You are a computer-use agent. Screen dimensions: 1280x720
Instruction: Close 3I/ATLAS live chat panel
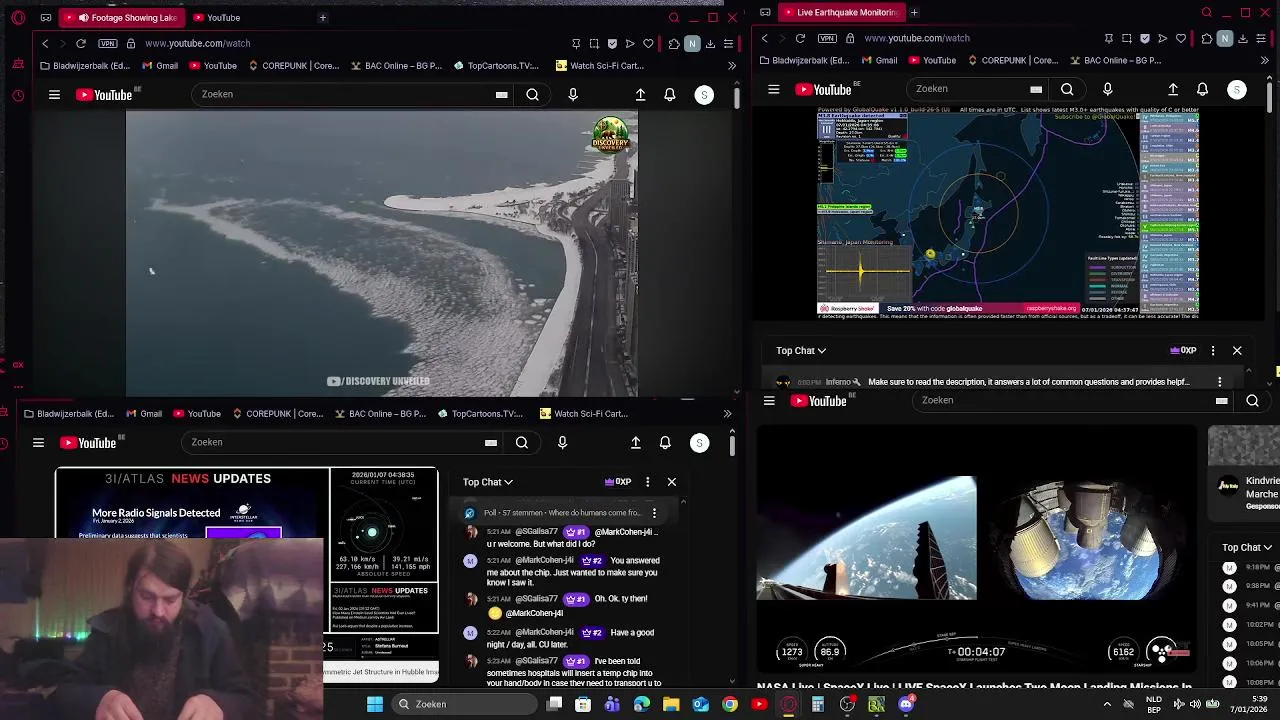coord(672,482)
